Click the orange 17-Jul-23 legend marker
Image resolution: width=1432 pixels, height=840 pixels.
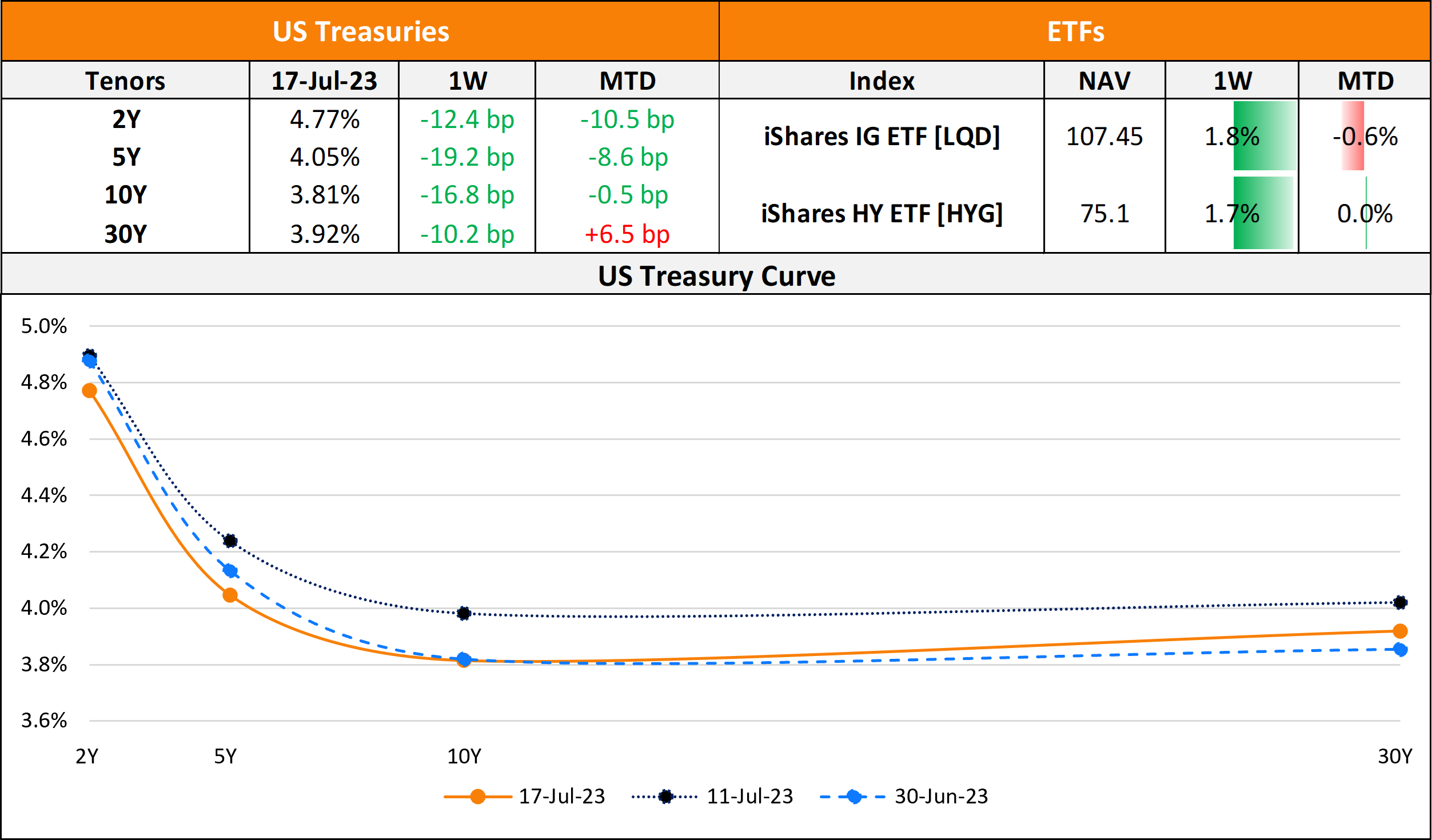coord(477,797)
